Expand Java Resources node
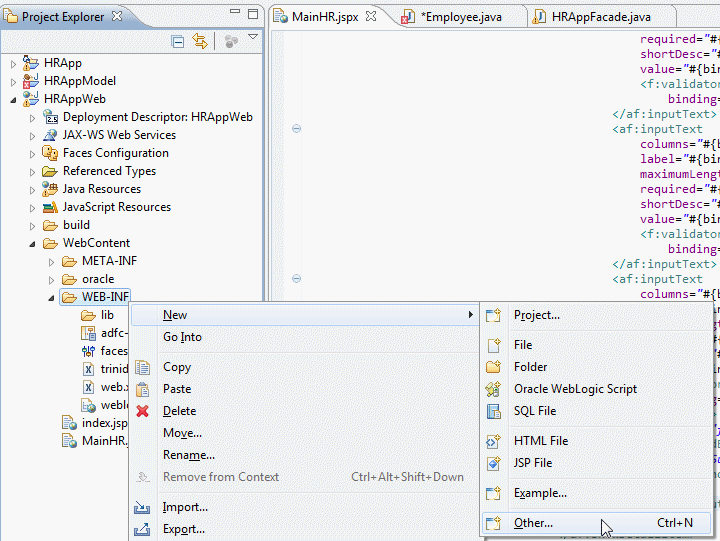Viewport: 720px width, 541px height. tap(32, 190)
